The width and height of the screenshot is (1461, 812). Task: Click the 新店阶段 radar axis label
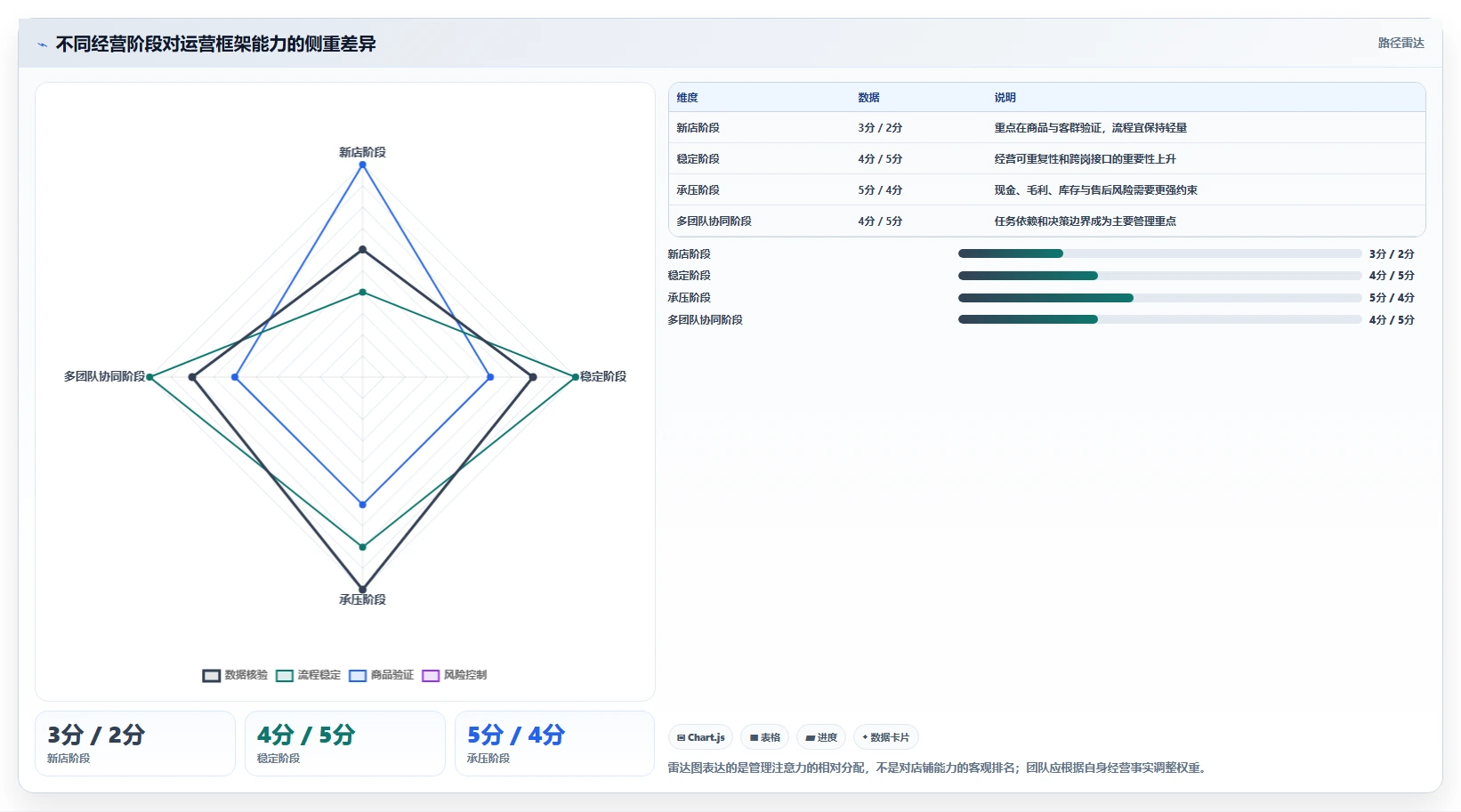click(362, 152)
